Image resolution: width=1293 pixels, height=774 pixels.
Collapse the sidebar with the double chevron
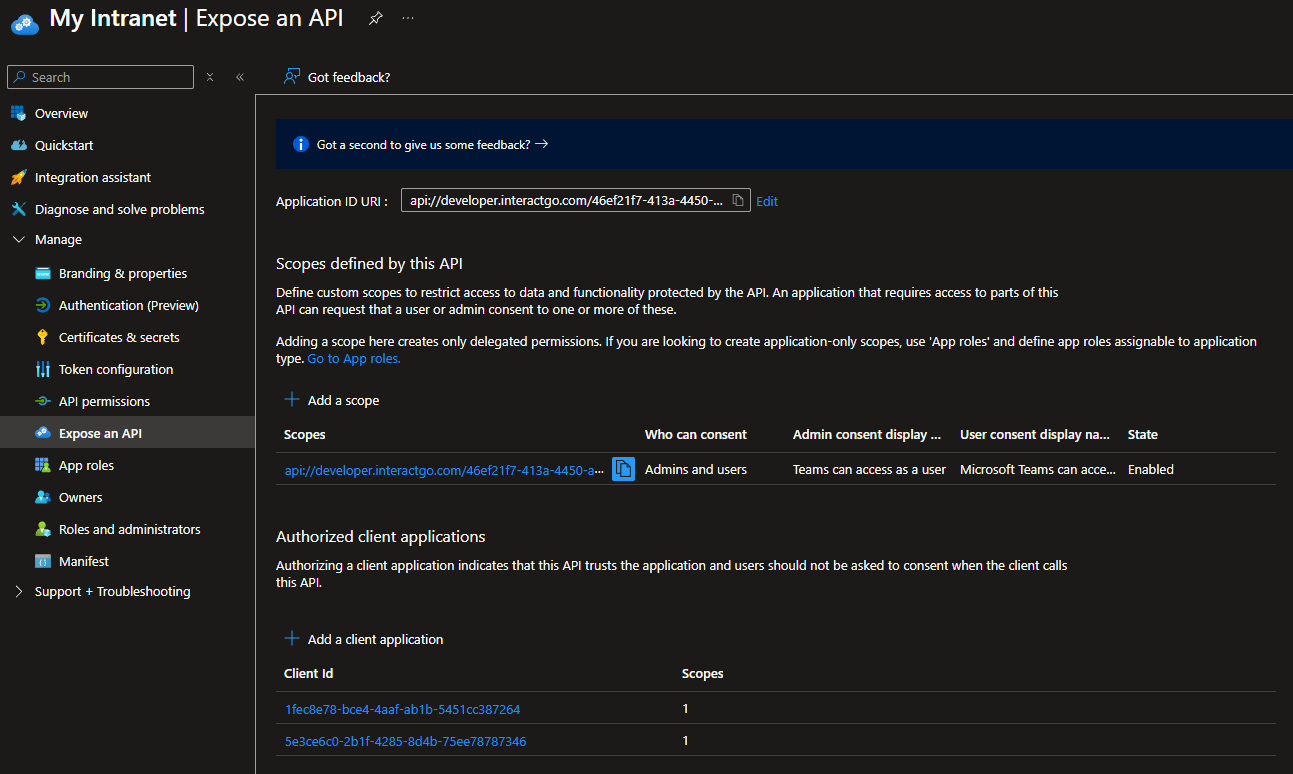(x=240, y=77)
